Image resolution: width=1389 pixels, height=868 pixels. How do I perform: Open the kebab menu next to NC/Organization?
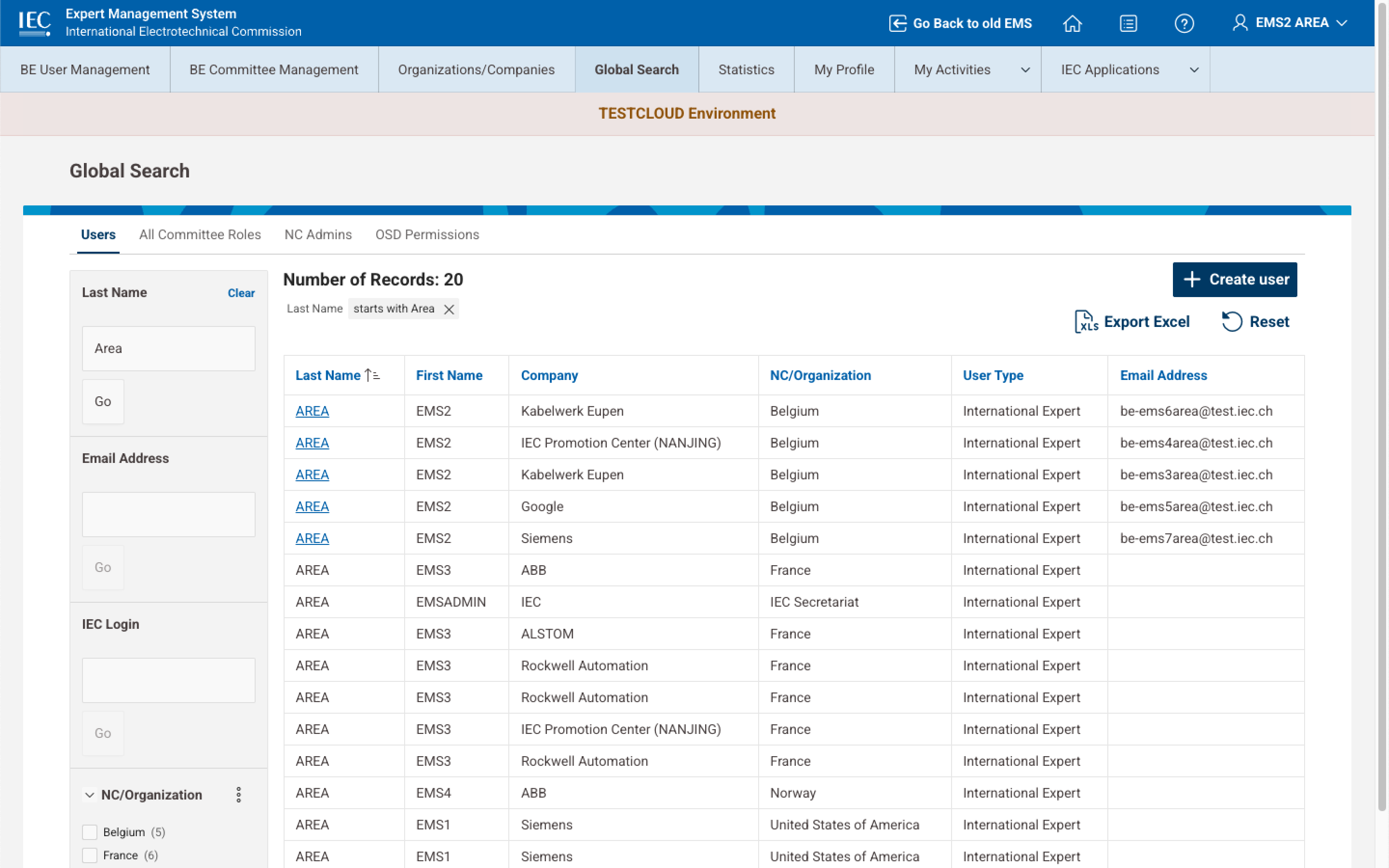tap(239, 795)
